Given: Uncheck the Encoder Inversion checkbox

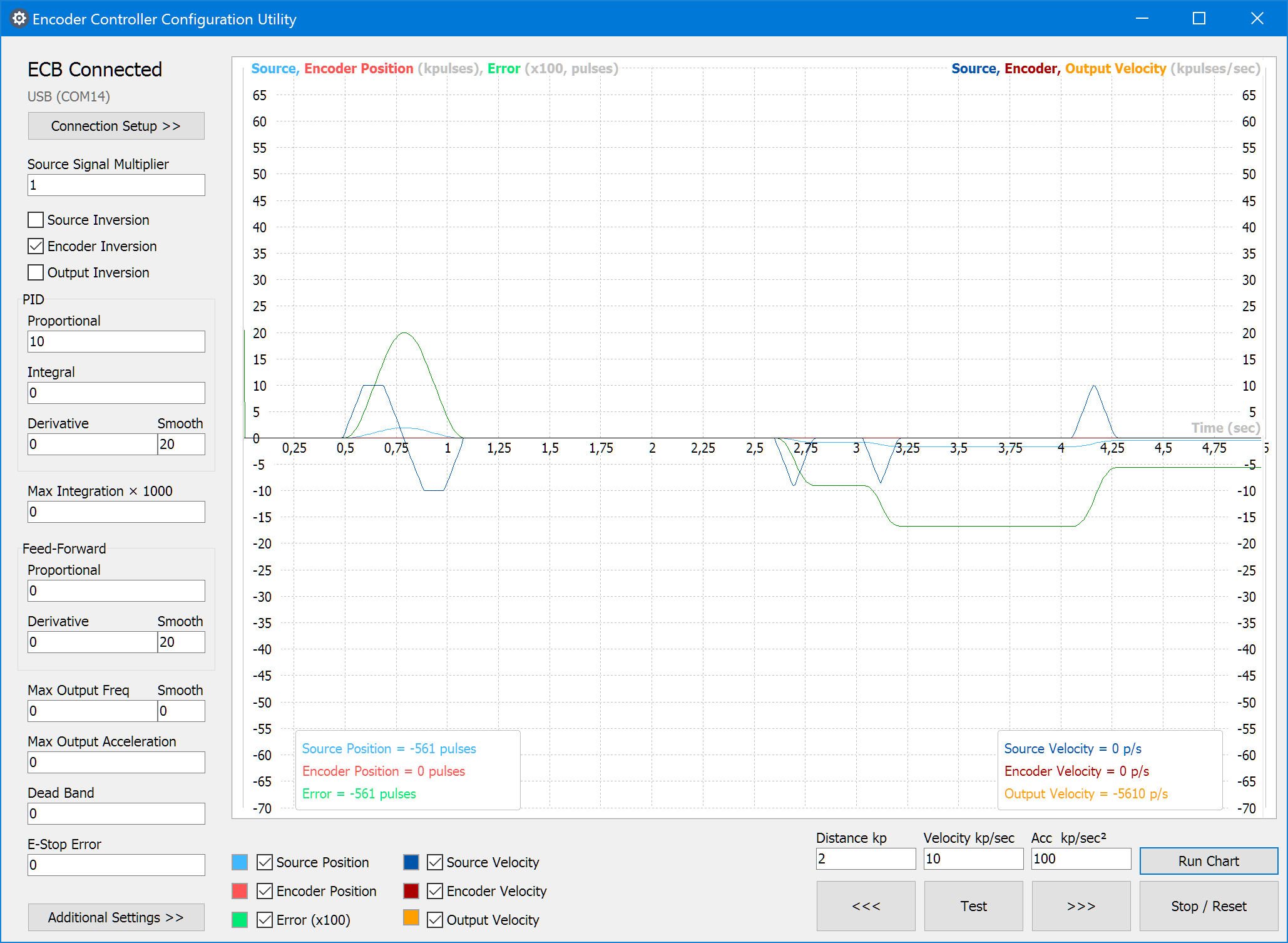Looking at the screenshot, I should (x=36, y=246).
